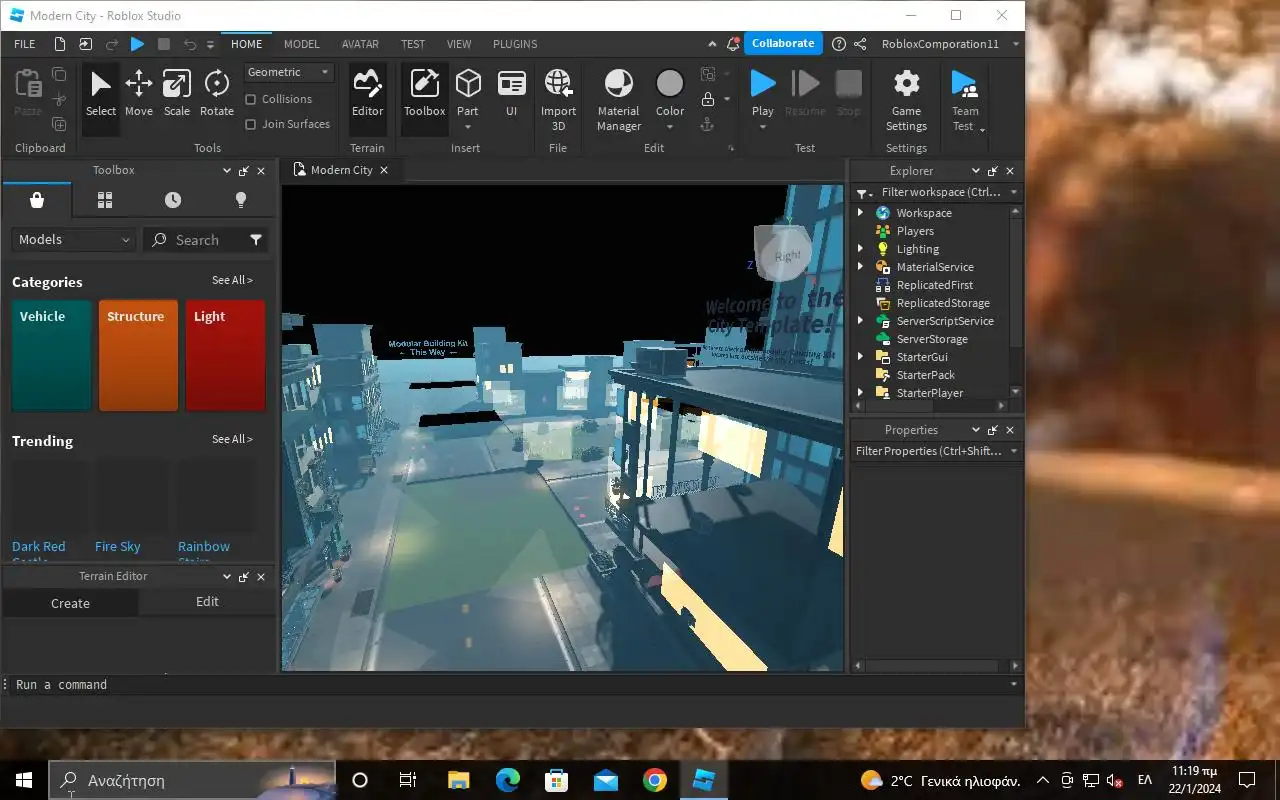
Task: Switch to the VIEW ribbon tab
Action: tap(459, 44)
